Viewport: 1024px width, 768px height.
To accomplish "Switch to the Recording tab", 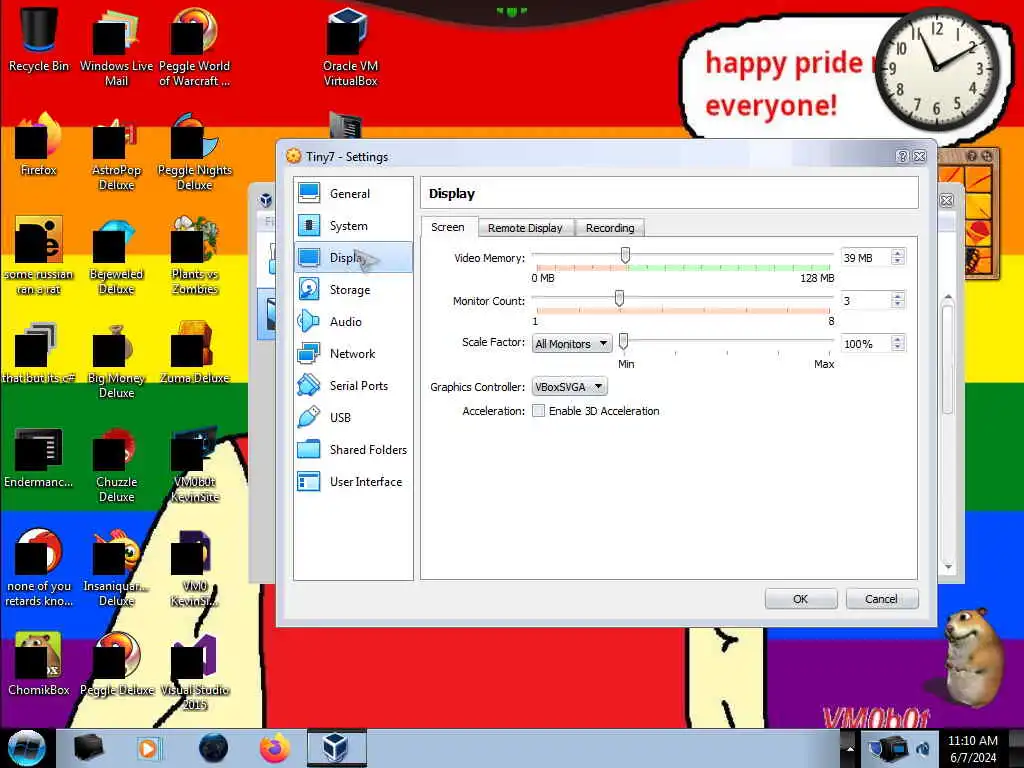I will point(610,228).
